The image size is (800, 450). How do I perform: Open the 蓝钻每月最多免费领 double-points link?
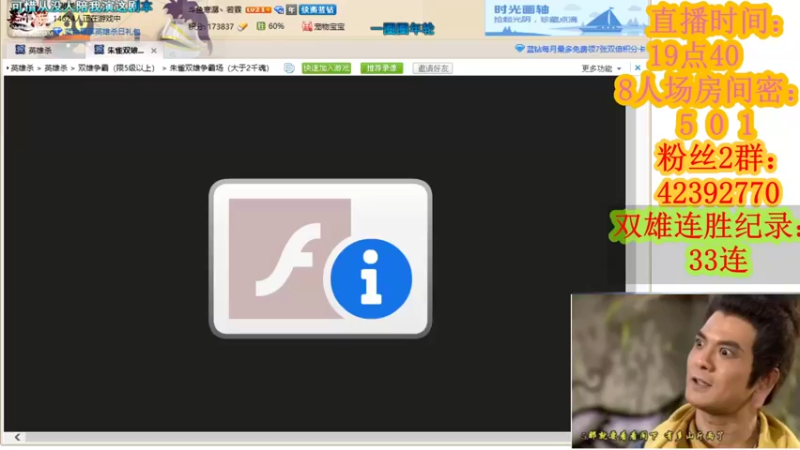click(580, 48)
